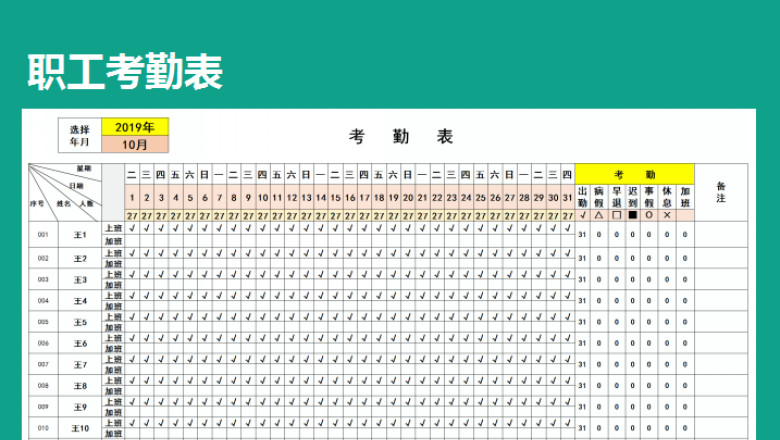780x440 pixels.
Task: Select the yellow 2019年 year cell
Action: coord(135,127)
